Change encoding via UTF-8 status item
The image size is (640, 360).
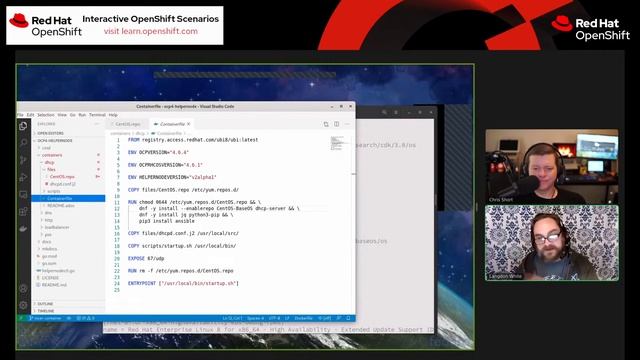tap(274, 318)
